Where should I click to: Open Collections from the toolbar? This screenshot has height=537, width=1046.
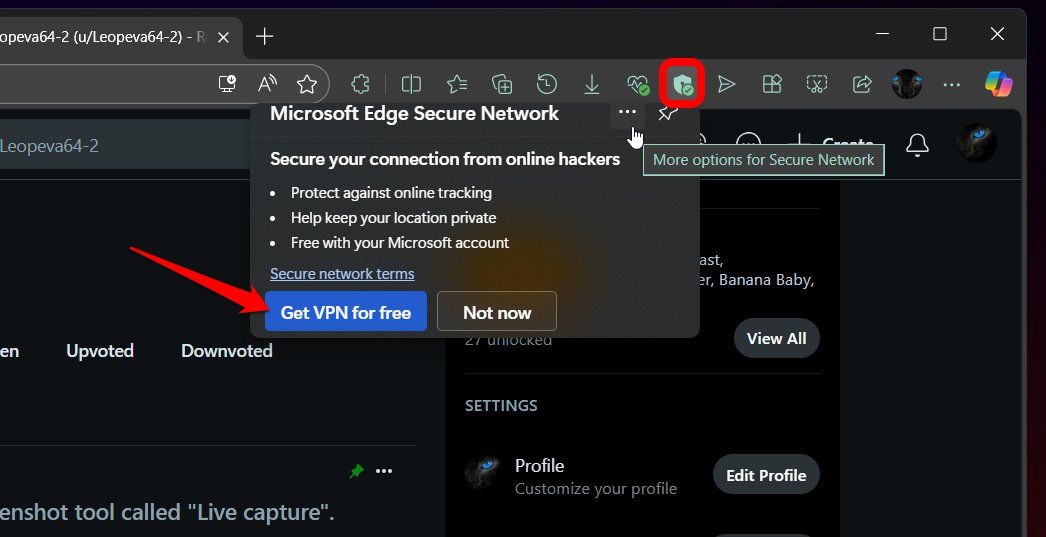coord(502,84)
